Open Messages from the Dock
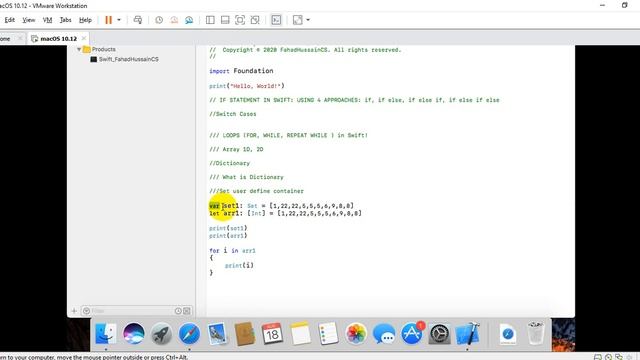 point(384,334)
